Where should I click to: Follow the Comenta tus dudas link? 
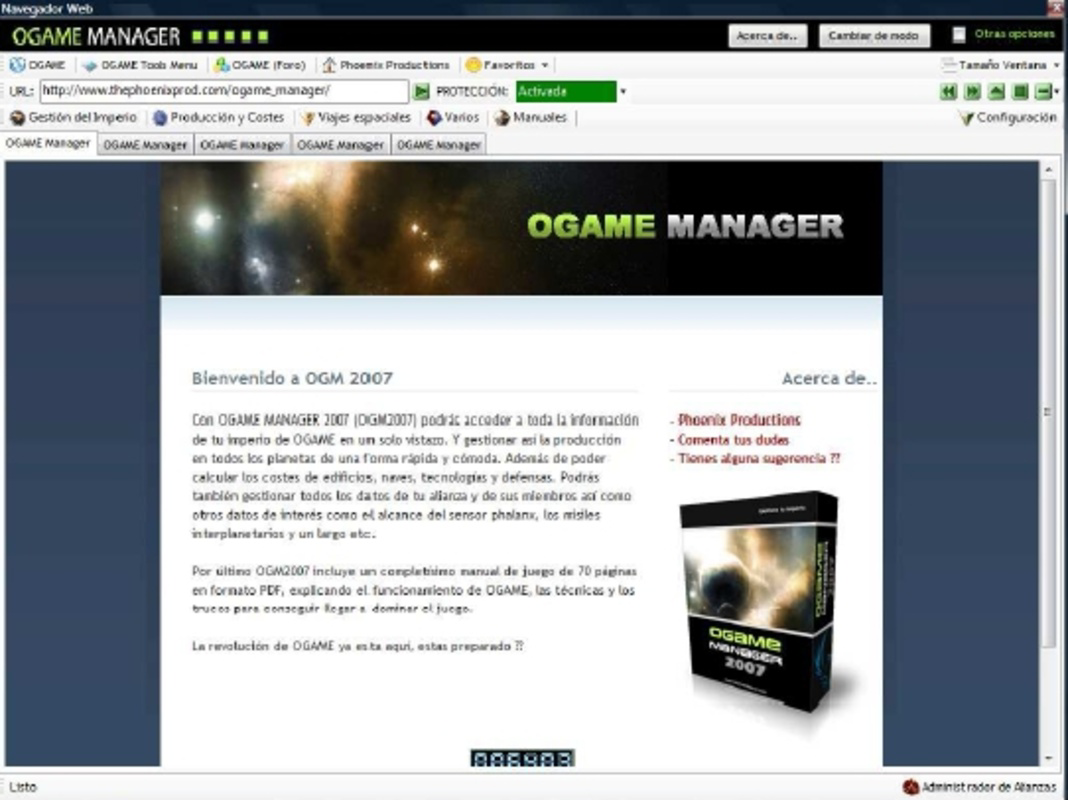pos(734,440)
